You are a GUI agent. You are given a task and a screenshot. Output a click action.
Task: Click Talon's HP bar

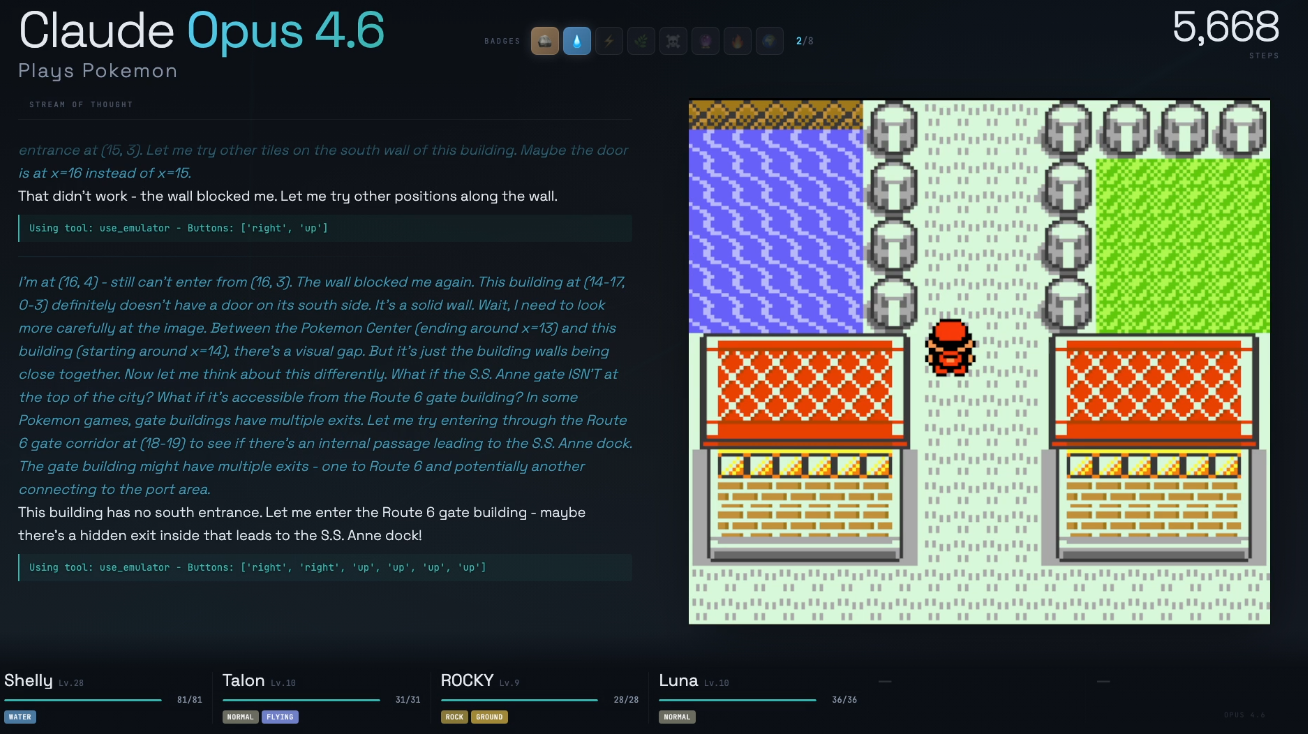pyautogui.click(x=301, y=700)
